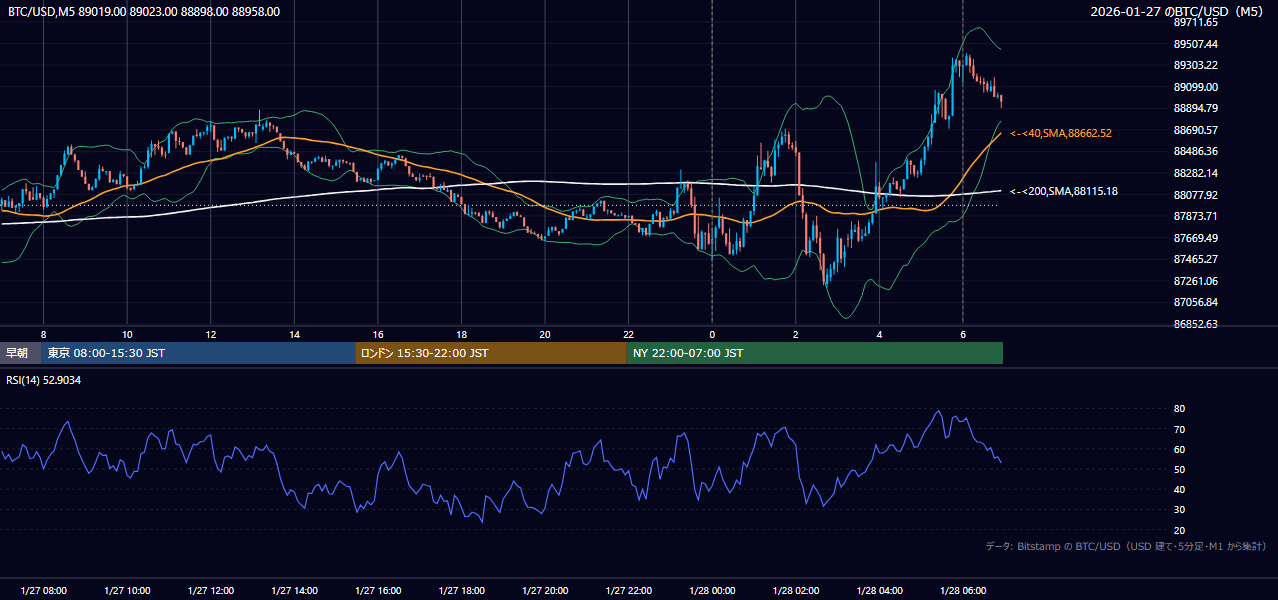Click hour tick '6' under the price chart
The width and height of the screenshot is (1278, 600).
point(963,334)
